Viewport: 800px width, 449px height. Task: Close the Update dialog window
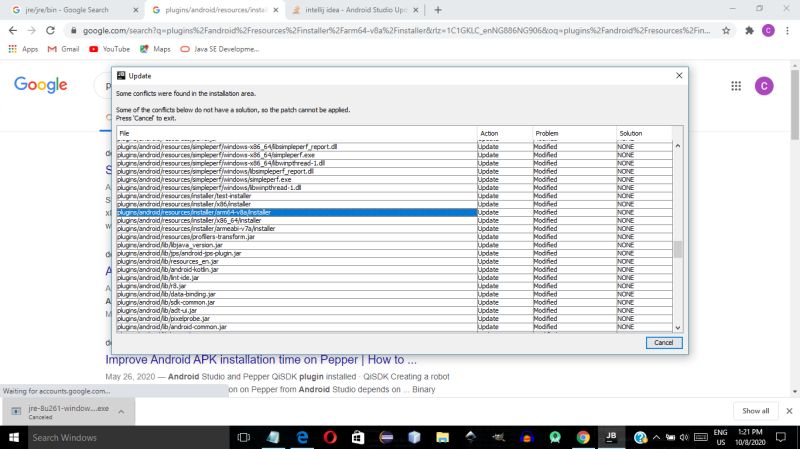679,76
